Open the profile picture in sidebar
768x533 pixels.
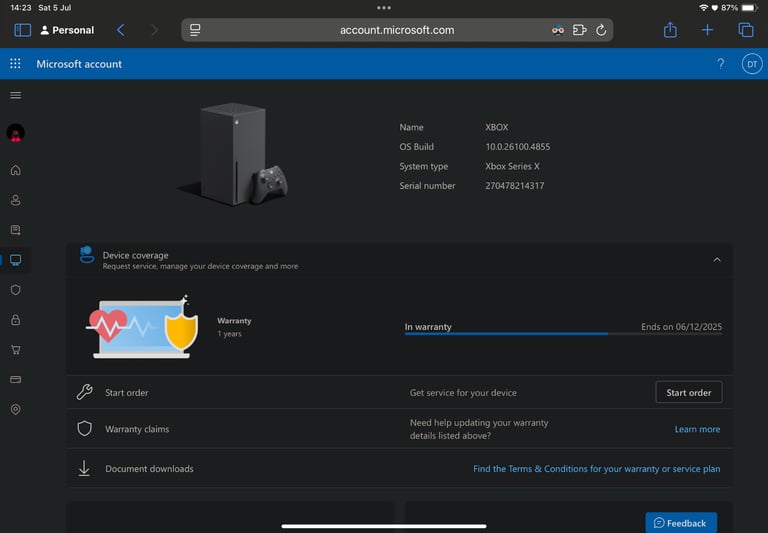pos(16,133)
